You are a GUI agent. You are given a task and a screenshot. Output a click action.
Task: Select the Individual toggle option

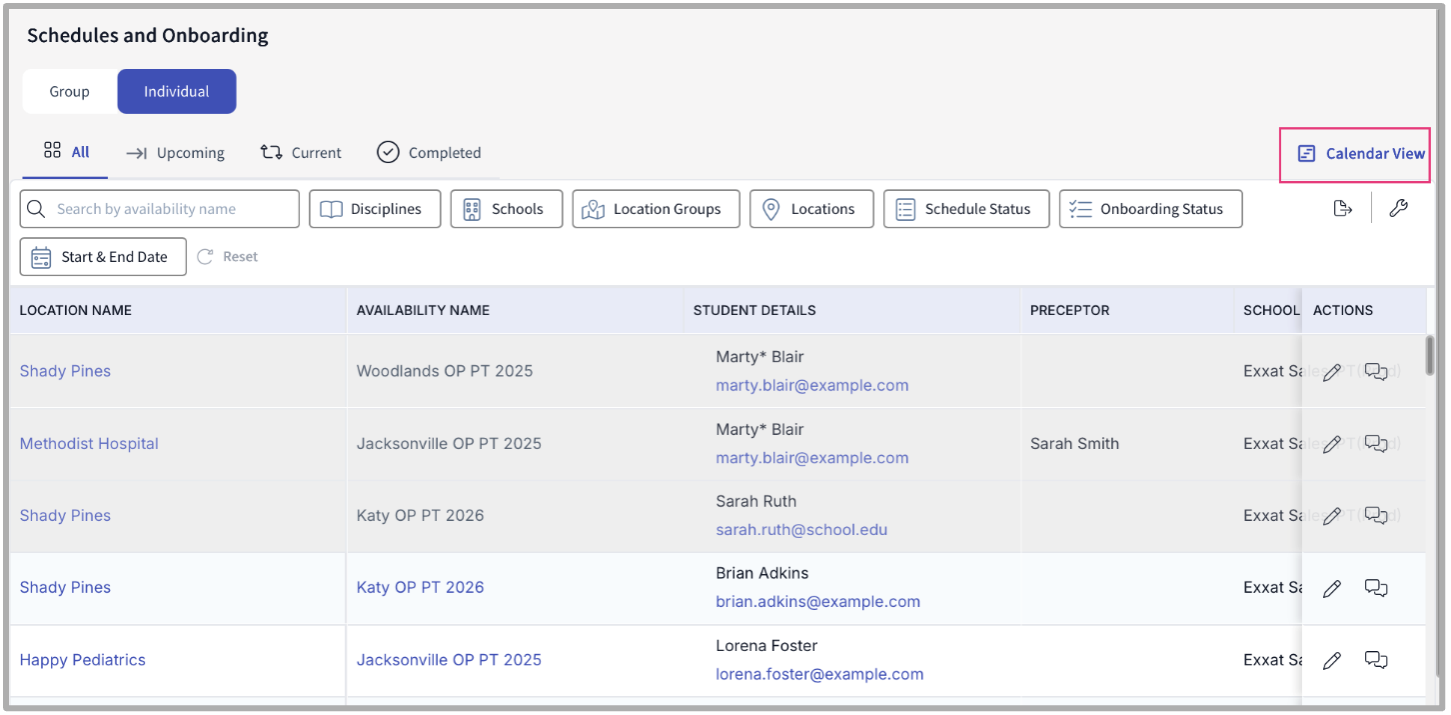(177, 92)
